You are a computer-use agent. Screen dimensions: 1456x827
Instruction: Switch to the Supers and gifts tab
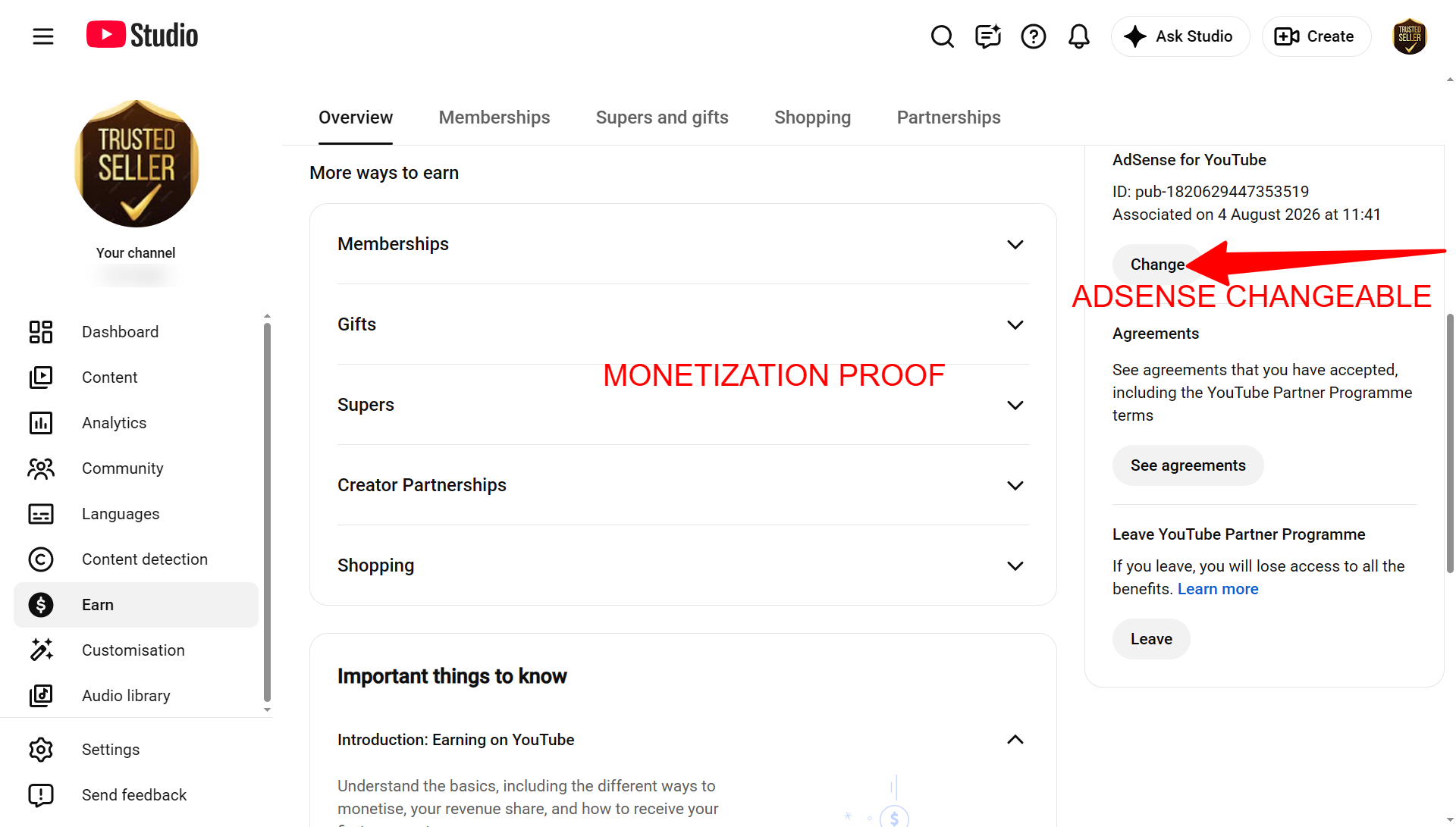662,117
